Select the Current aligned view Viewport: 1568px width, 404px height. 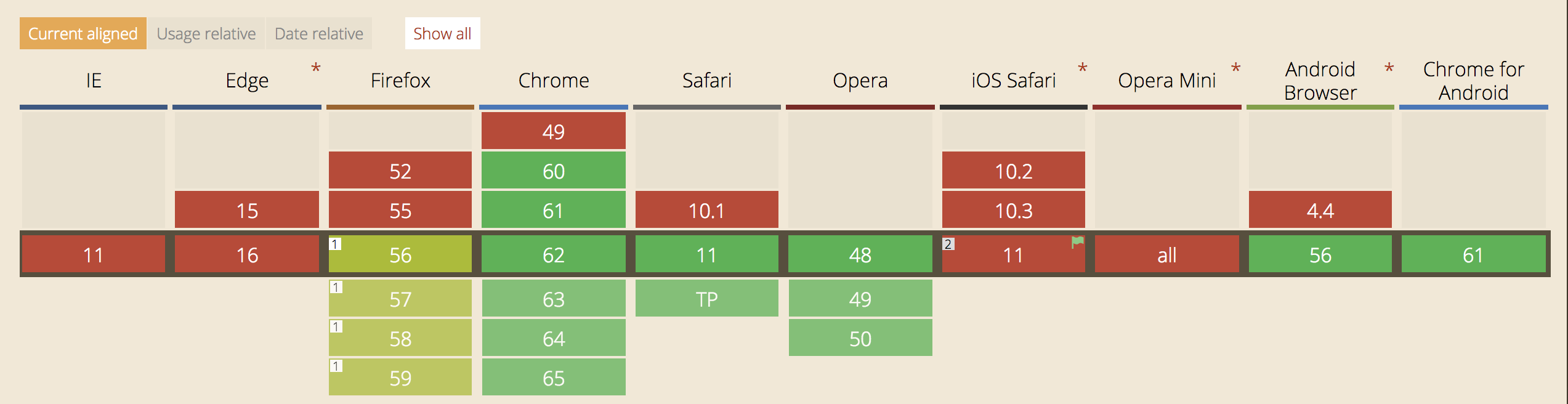click(82, 33)
